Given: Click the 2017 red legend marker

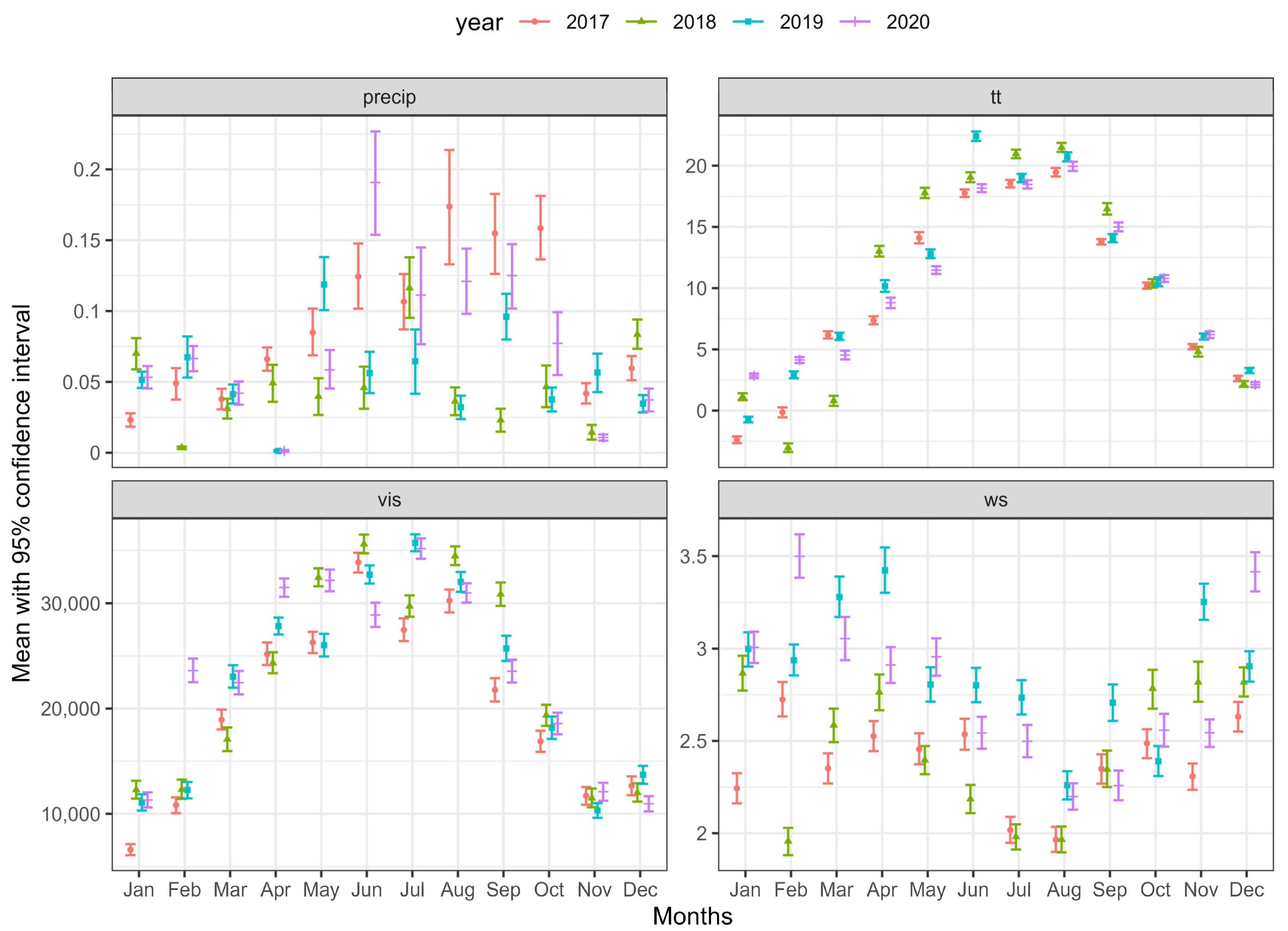Looking at the screenshot, I should click(535, 22).
